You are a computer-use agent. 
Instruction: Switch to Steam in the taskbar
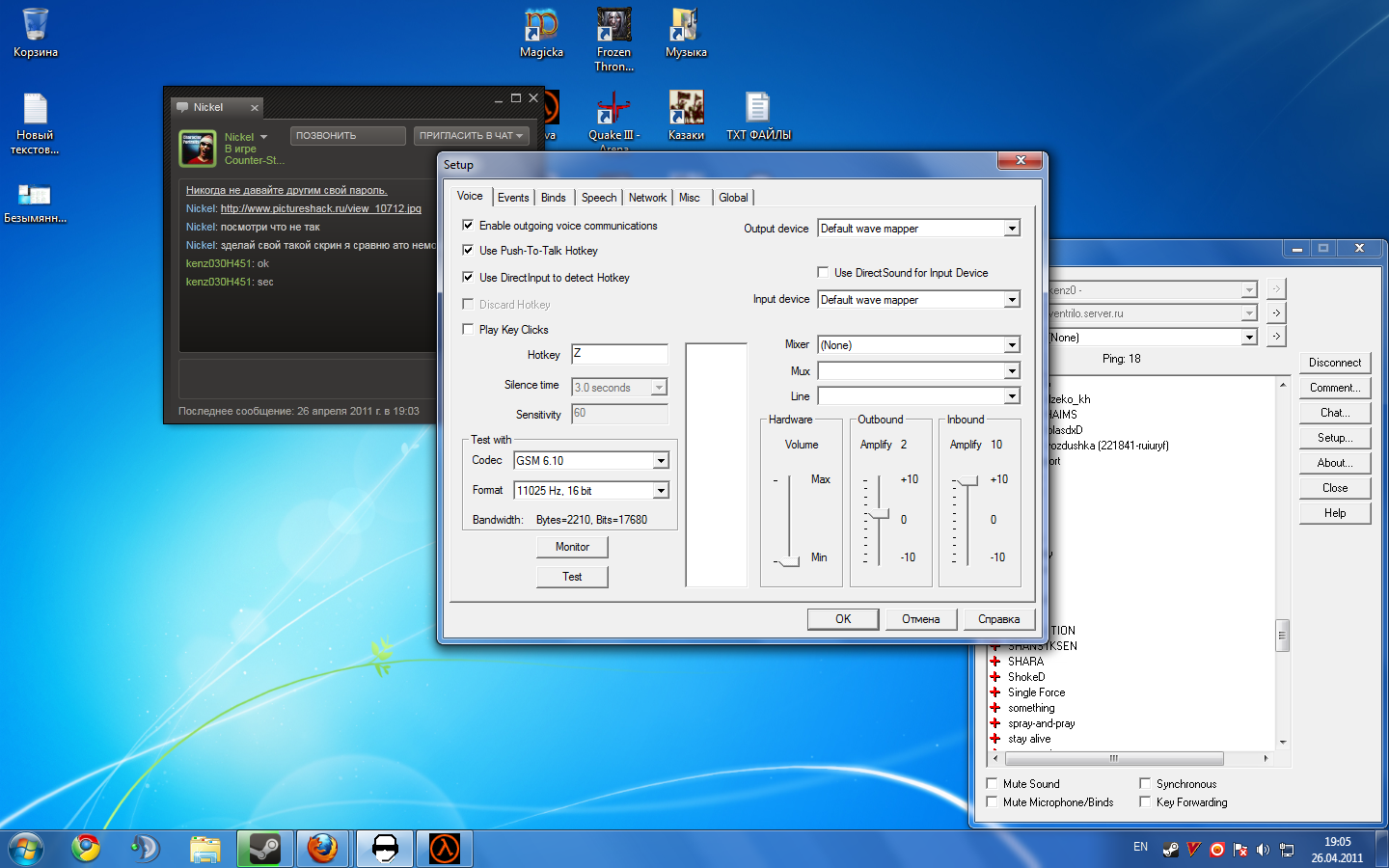tap(264, 849)
